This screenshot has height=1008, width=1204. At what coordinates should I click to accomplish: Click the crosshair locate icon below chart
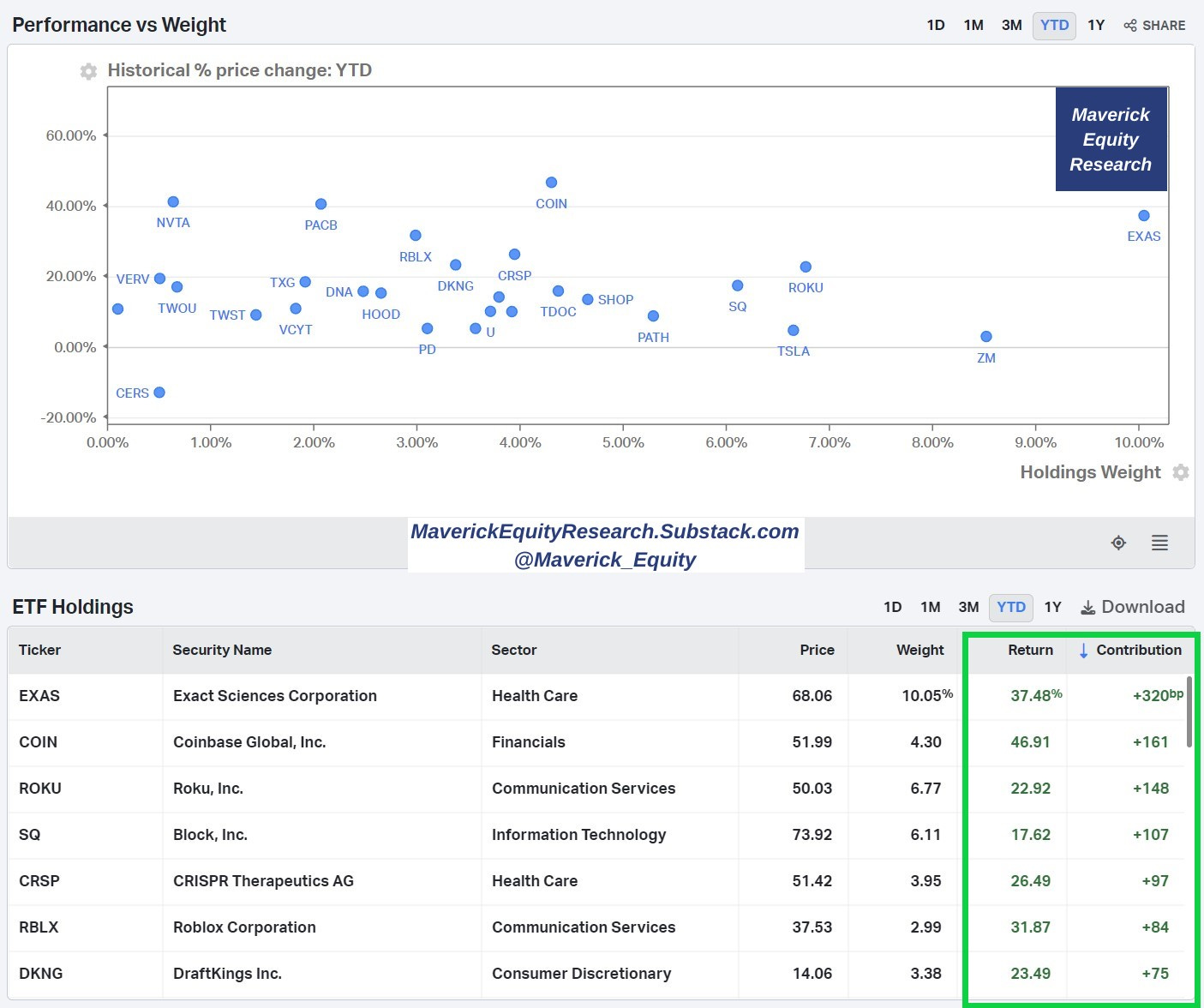click(x=1118, y=543)
